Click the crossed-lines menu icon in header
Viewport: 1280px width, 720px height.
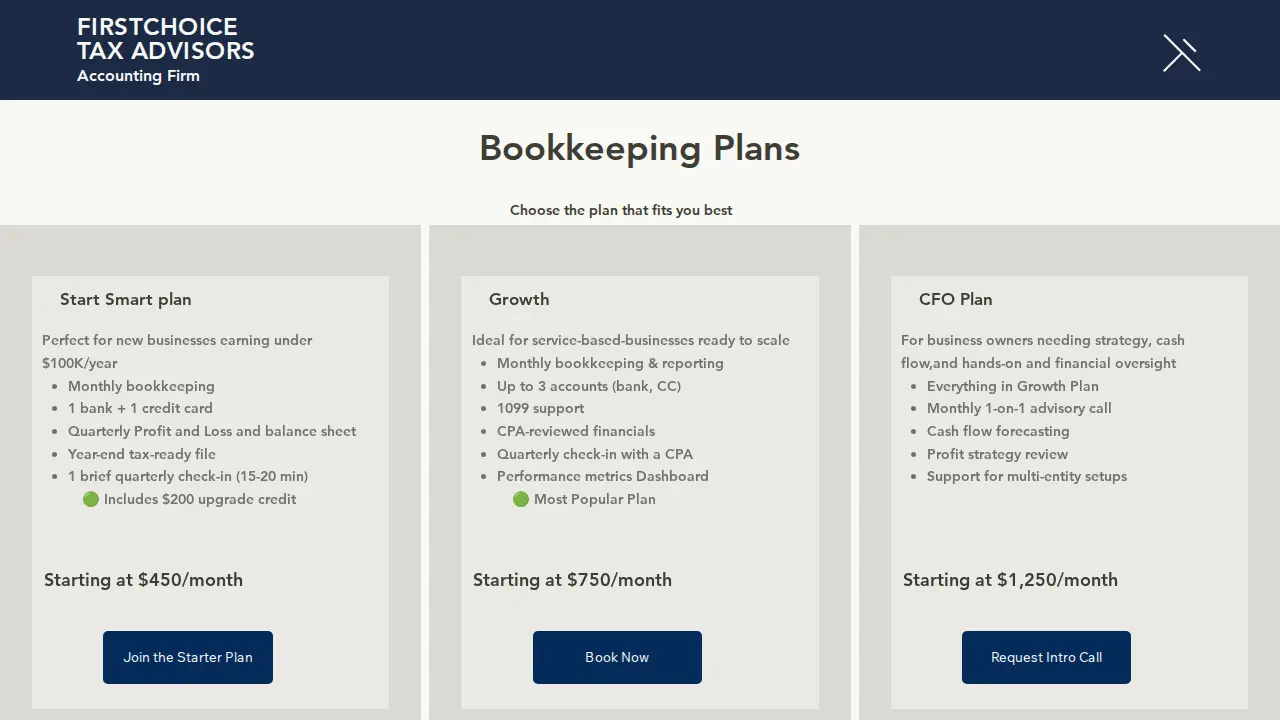point(1181,53)
